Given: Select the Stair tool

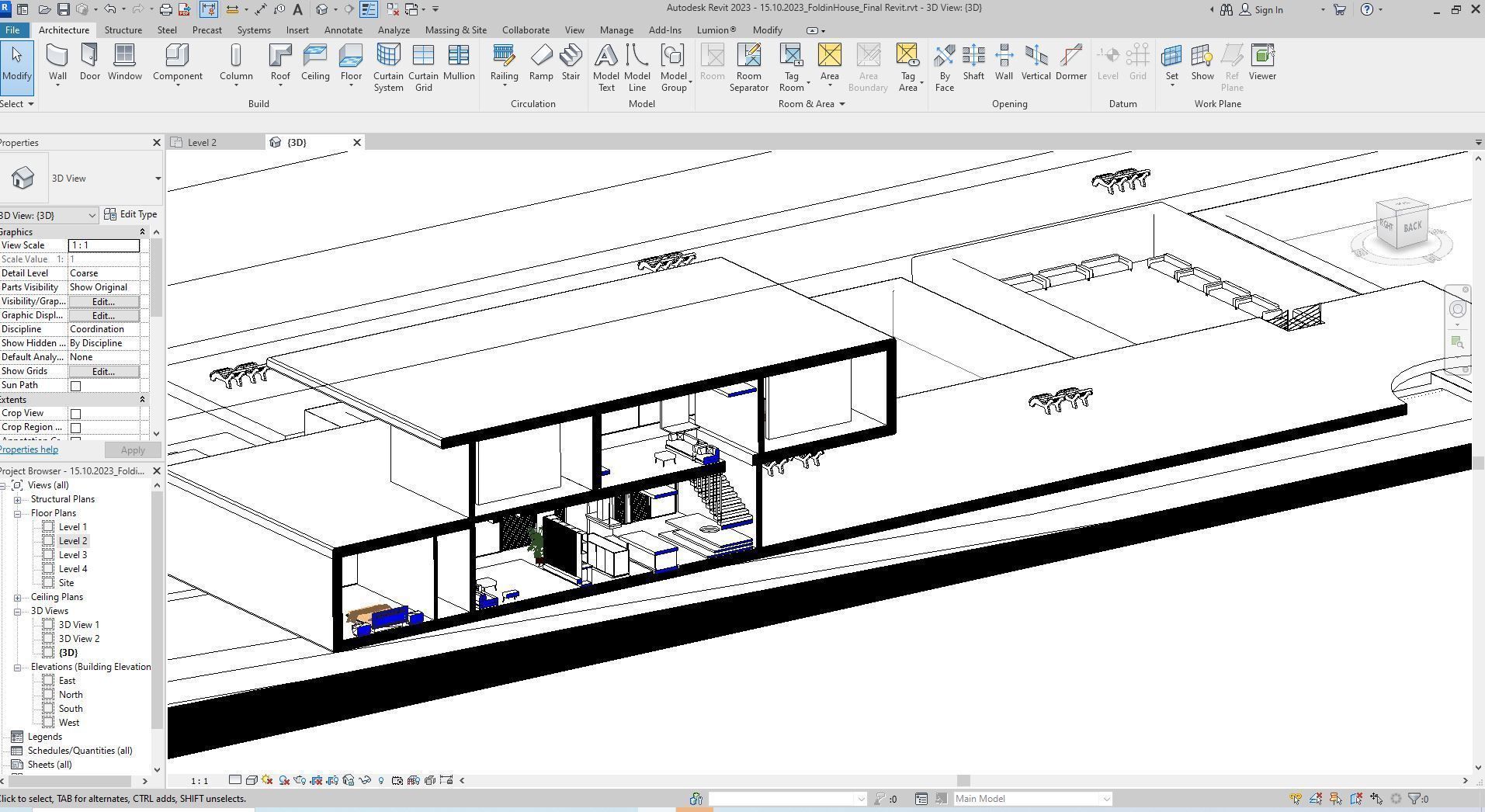Looking at the screenshot, I should 571,63.
